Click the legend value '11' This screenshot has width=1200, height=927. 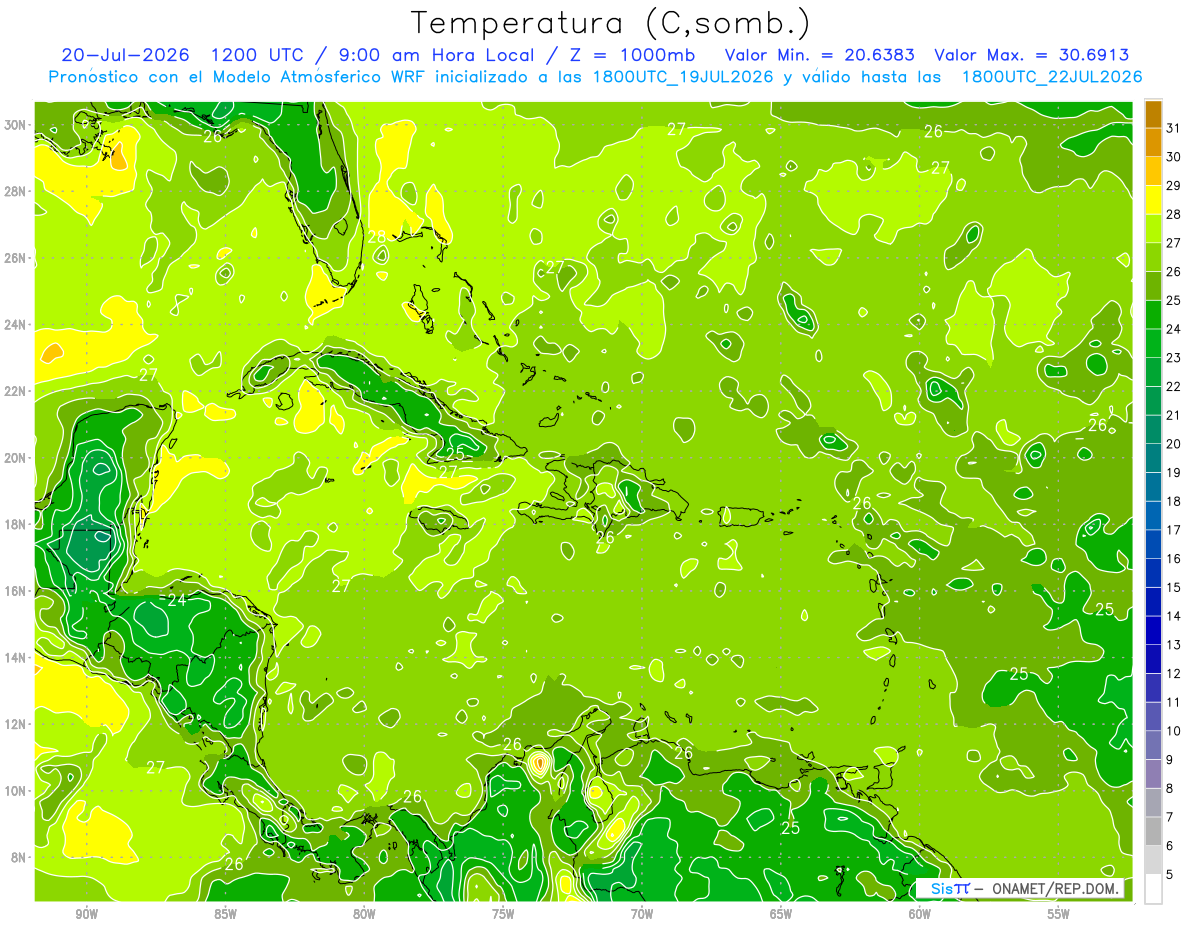(1174, 702)
